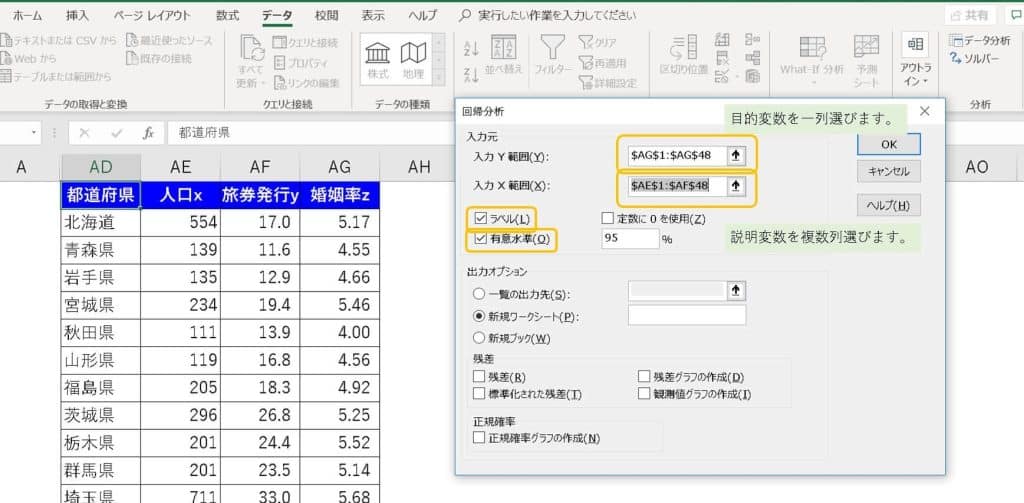Select column header AE
Screen dimensions: 1024x503
(180, 167)
